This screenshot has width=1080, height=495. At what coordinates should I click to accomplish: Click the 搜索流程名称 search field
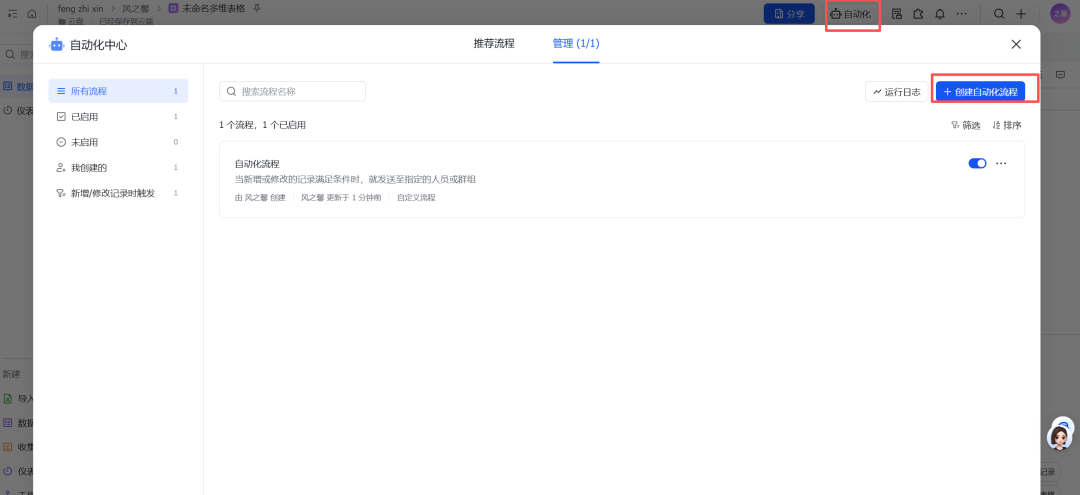(292, 91)
